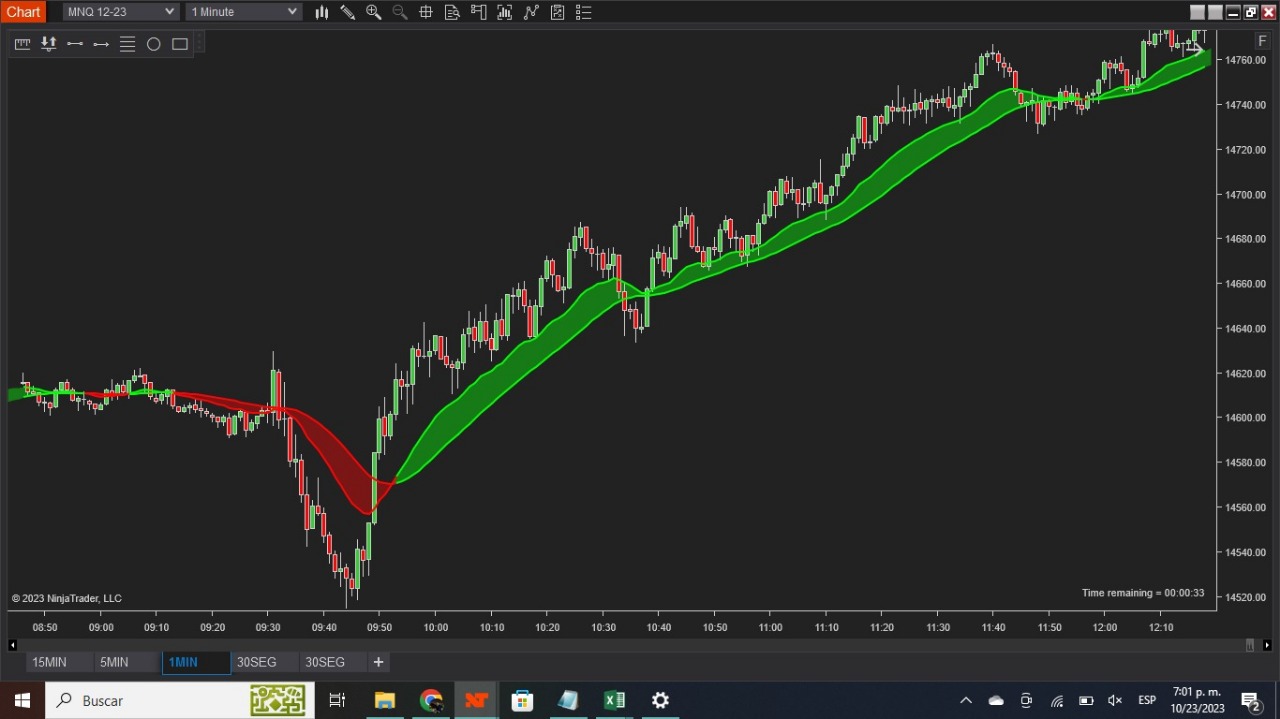Open the bar type (candlestick) icon
This screenshot has width=1280, height=719.
pyautogui.click(x=322, y=12)
